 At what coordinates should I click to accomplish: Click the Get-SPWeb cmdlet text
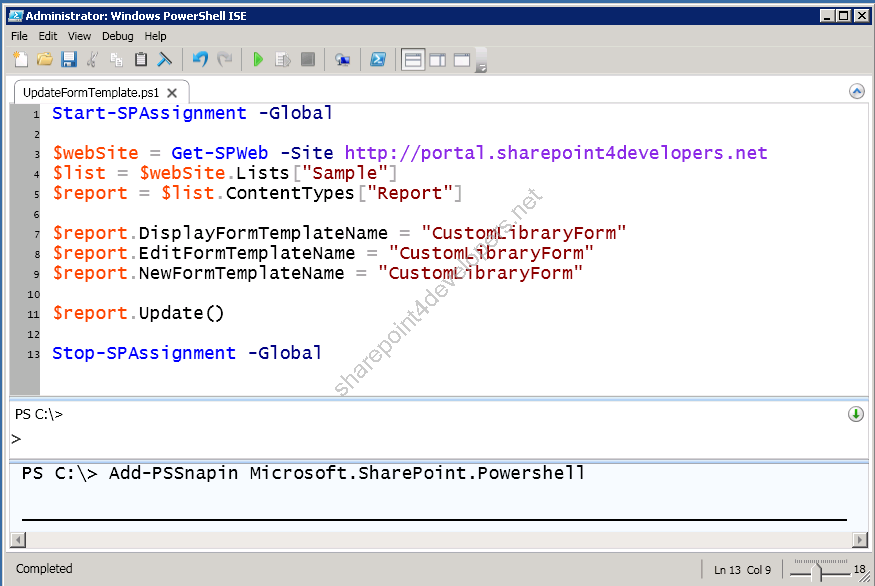click(219, 153)
